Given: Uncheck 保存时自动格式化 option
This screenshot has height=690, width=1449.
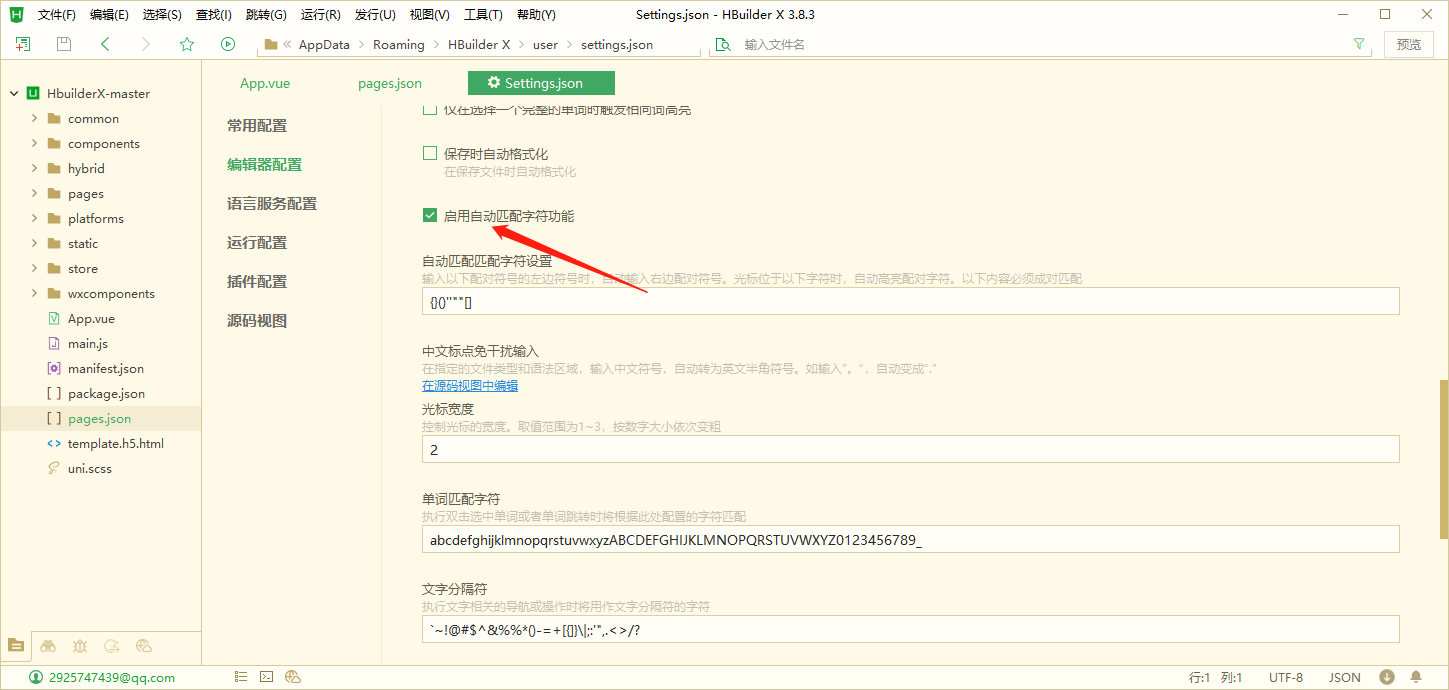Looking at the screenshot, I should pos(430,153).
